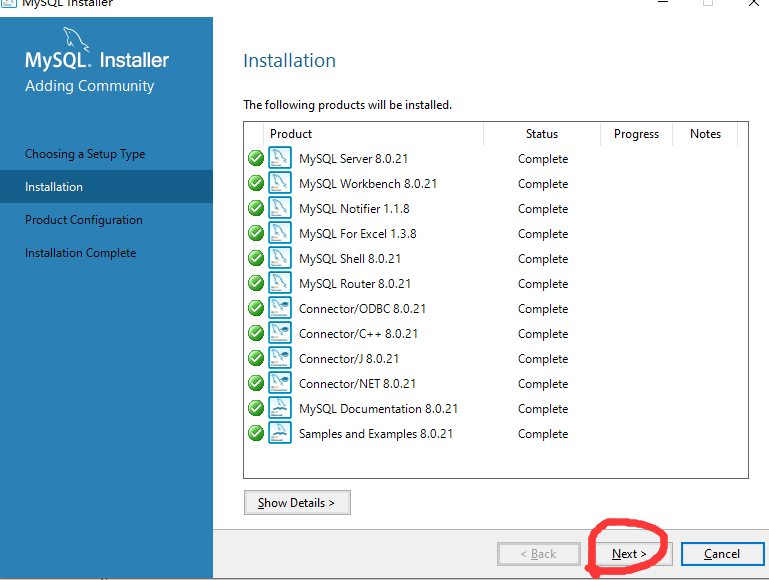Click the Installation page heading
This screenshot has width=769, height=580.
click(x=289, y=61)
